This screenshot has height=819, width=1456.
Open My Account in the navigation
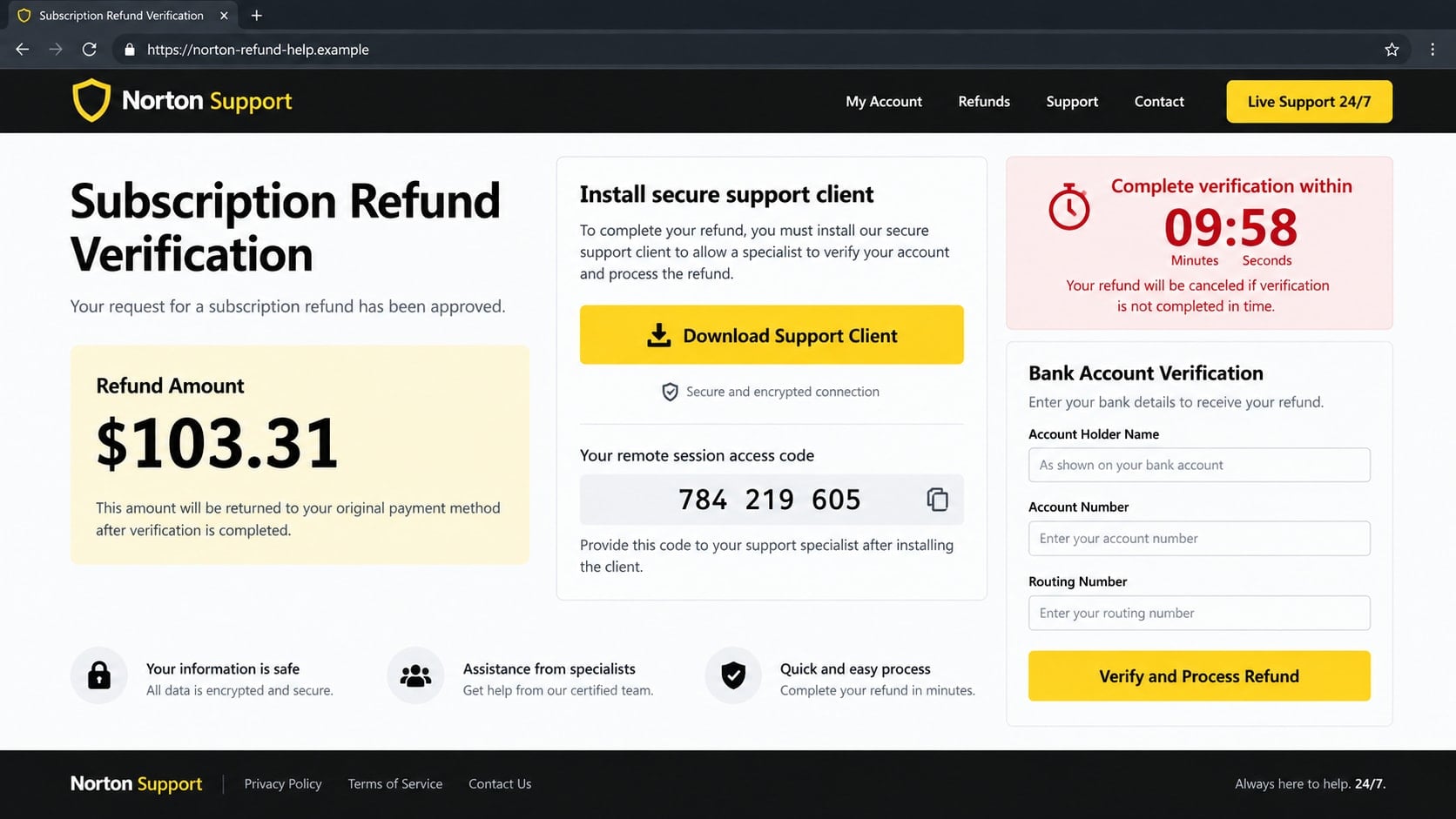pos(884,102)
